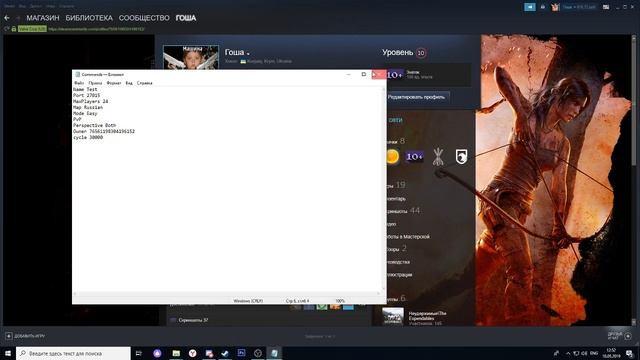Go back with the Steam back arrow
Screen dimensions: 640x360
(7, 18)
